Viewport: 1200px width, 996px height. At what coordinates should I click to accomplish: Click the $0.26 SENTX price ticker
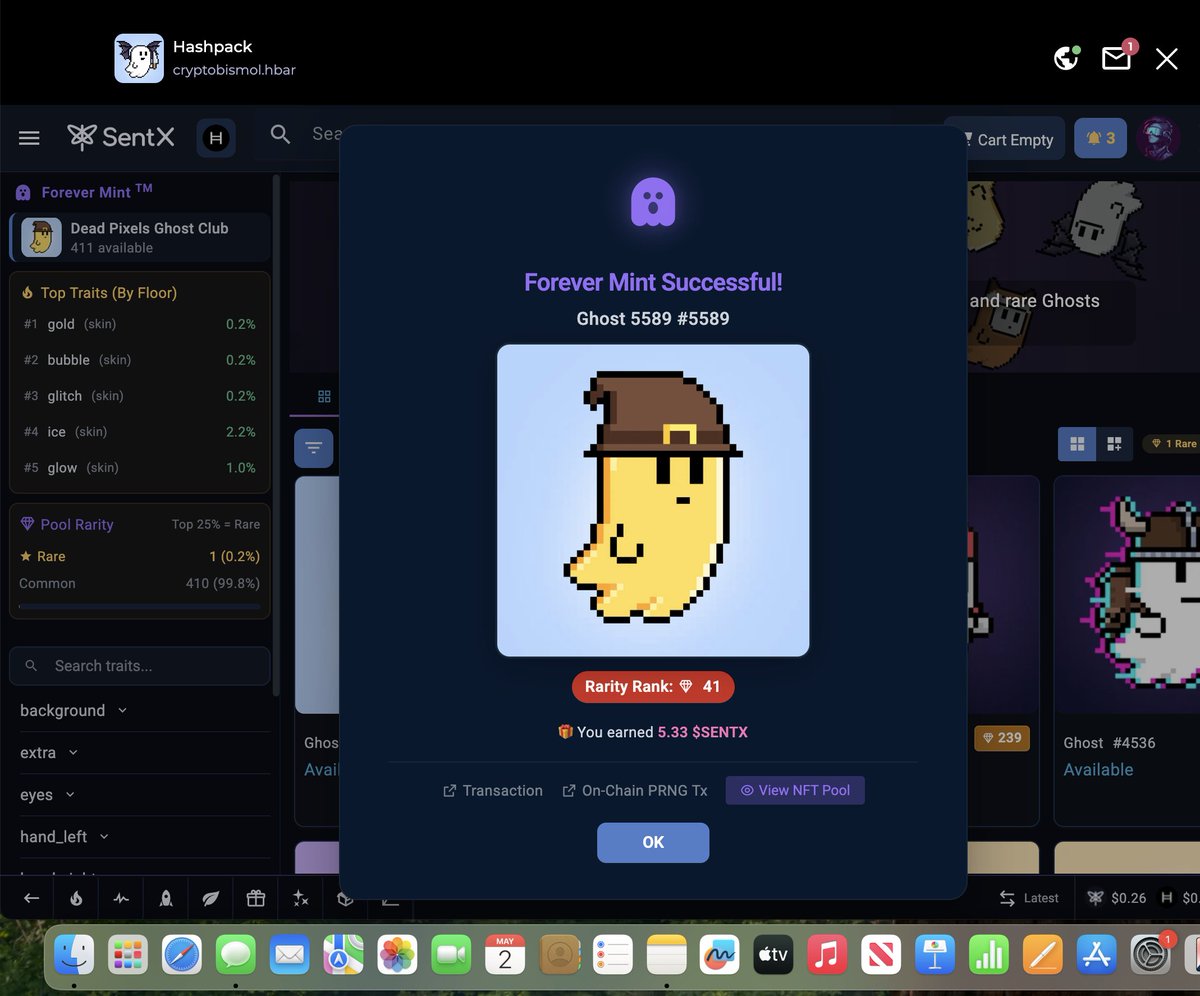click(1117, 898)
